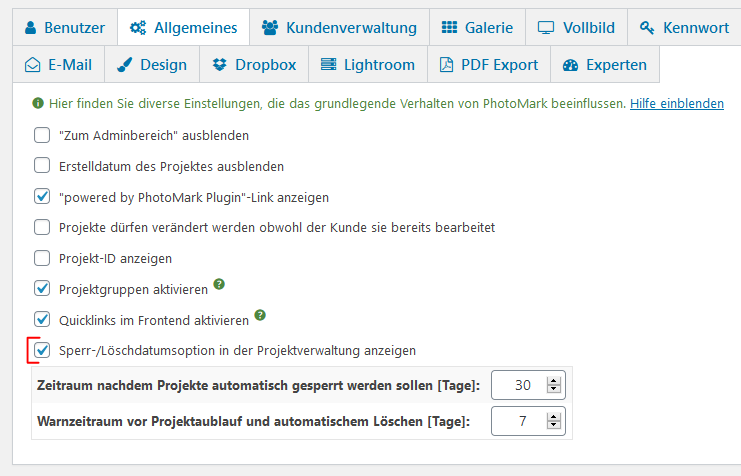Screen dimensions: 741x476
Task: Click the Hilfe einblenden link
Action: (x=676, y=103)
